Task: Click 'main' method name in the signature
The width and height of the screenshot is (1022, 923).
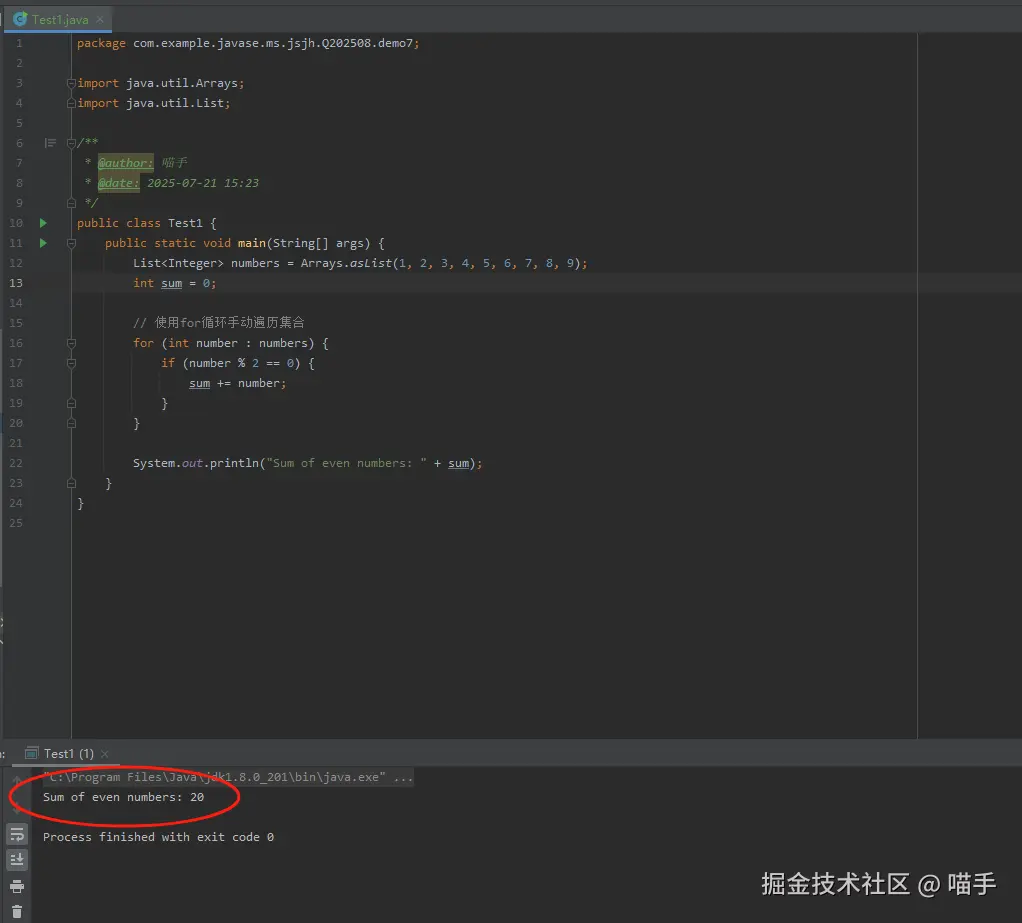Action: click(x=252, y=243)
